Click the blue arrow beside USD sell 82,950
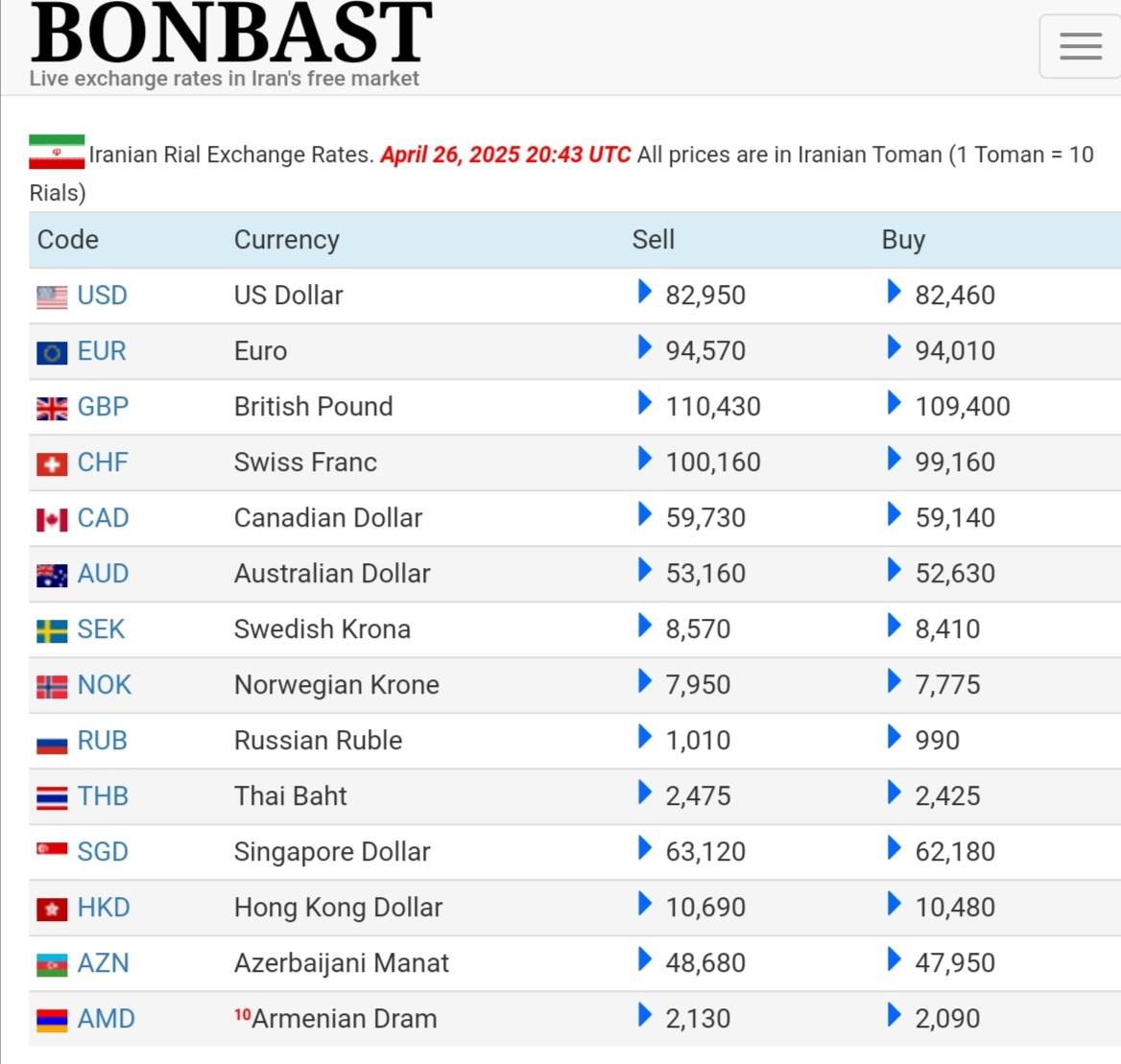1121x1064 pixels. tap(645, 292)
